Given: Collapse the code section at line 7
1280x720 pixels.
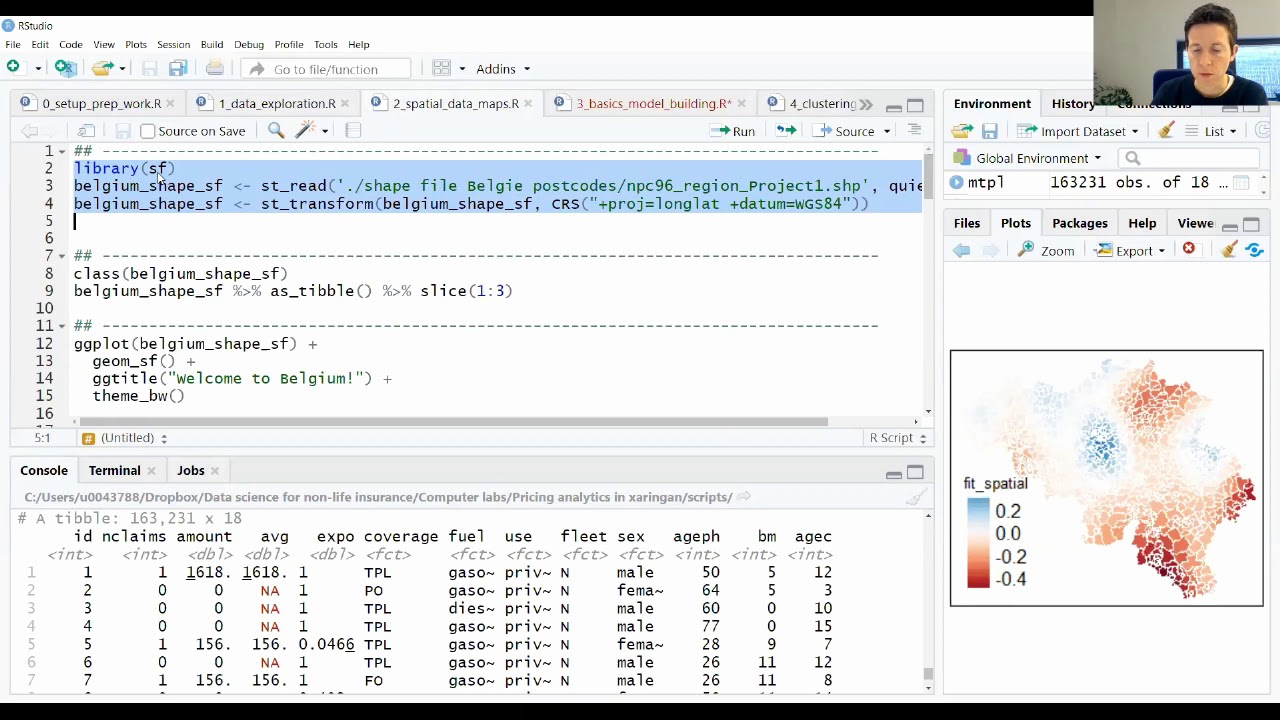Looking at the screenshot, I should pos(61,256).
